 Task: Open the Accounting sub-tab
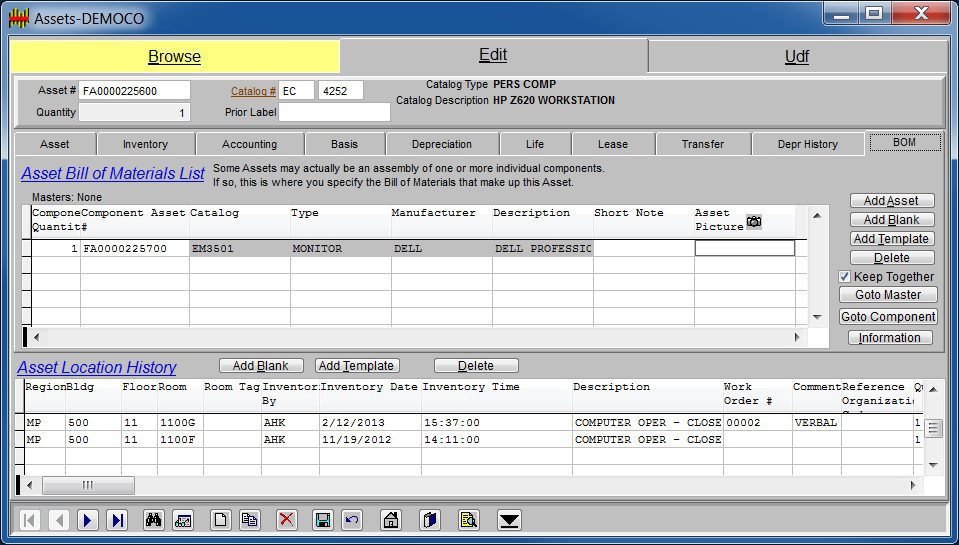(250, 144)
